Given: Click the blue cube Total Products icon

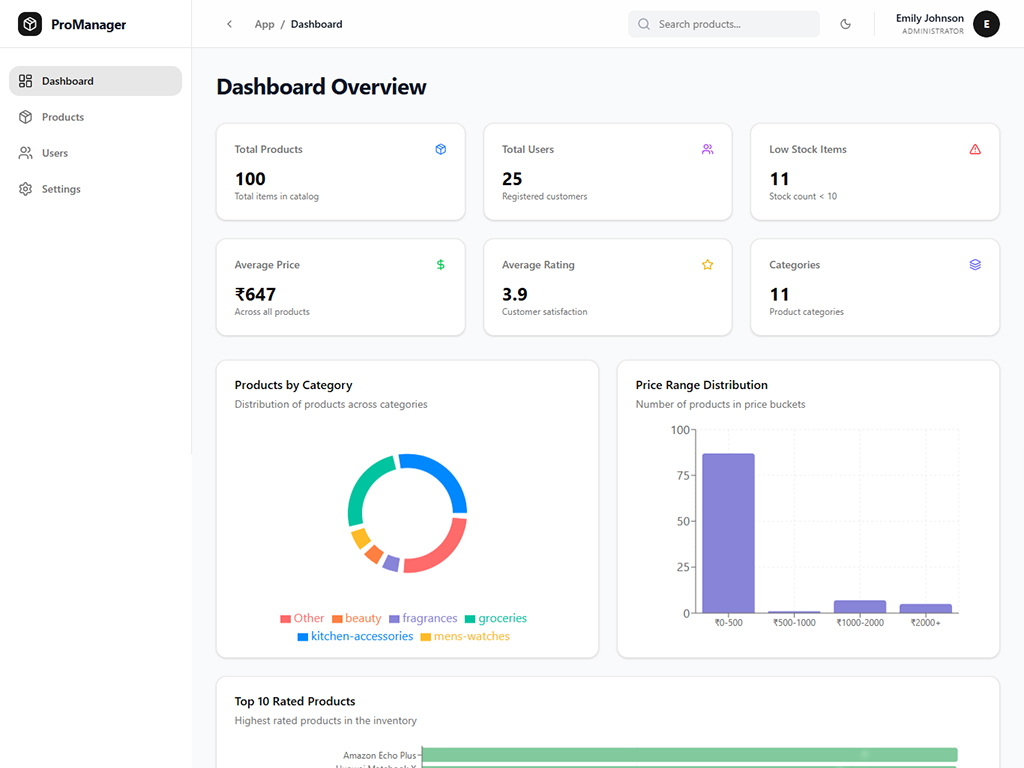Looking at the screenshot, I should (440, 149).
